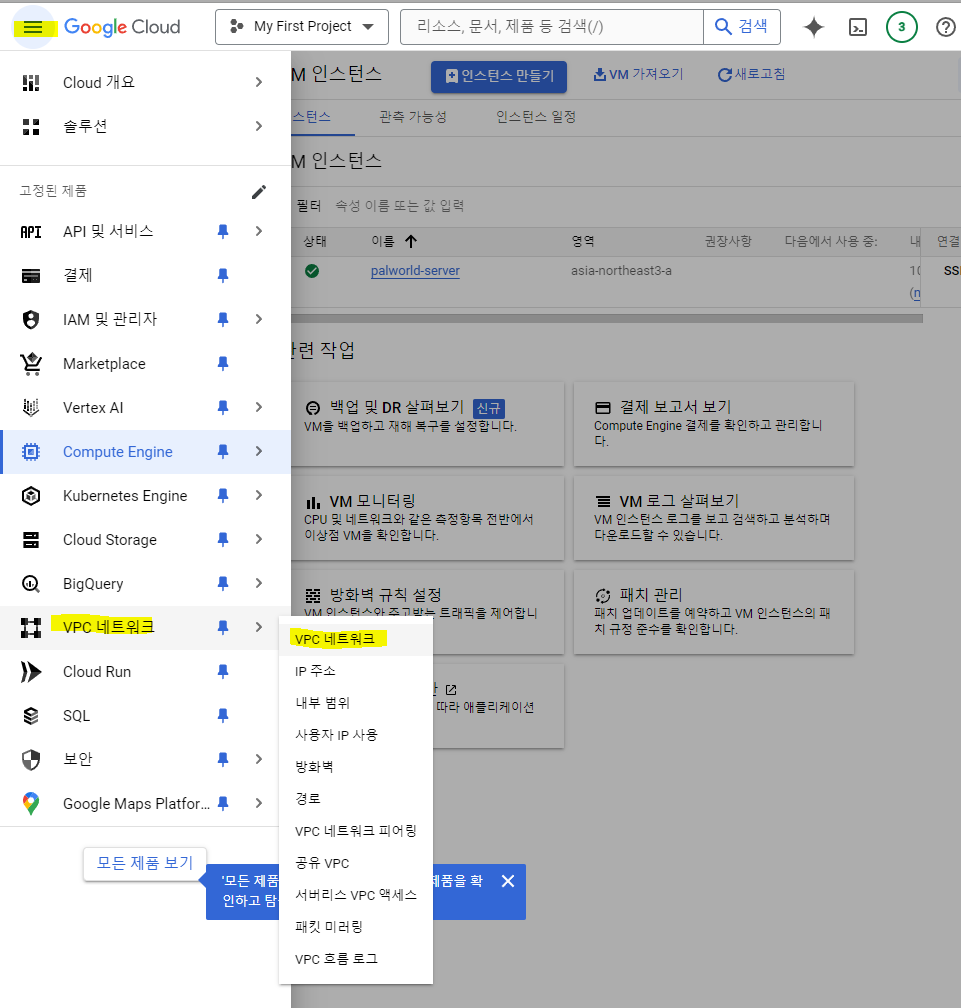
Task: Click the 결제 credit card icon
Action: coord(31,276)
